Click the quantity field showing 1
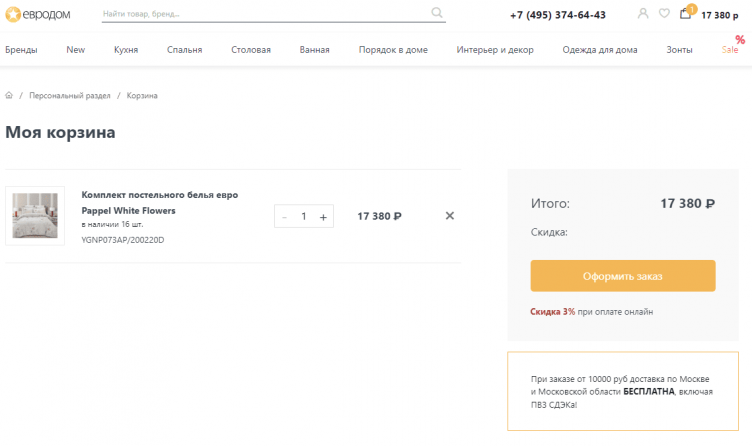Viewport: 752px width, 446px height. [x=304, y=216]
